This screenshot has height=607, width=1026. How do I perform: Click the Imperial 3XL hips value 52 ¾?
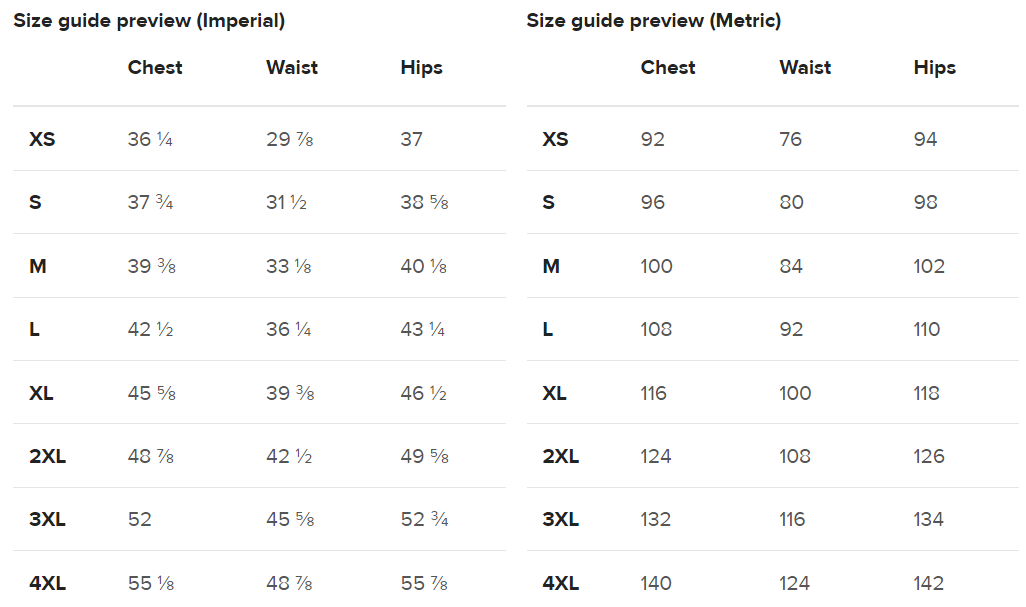point(424,520)
